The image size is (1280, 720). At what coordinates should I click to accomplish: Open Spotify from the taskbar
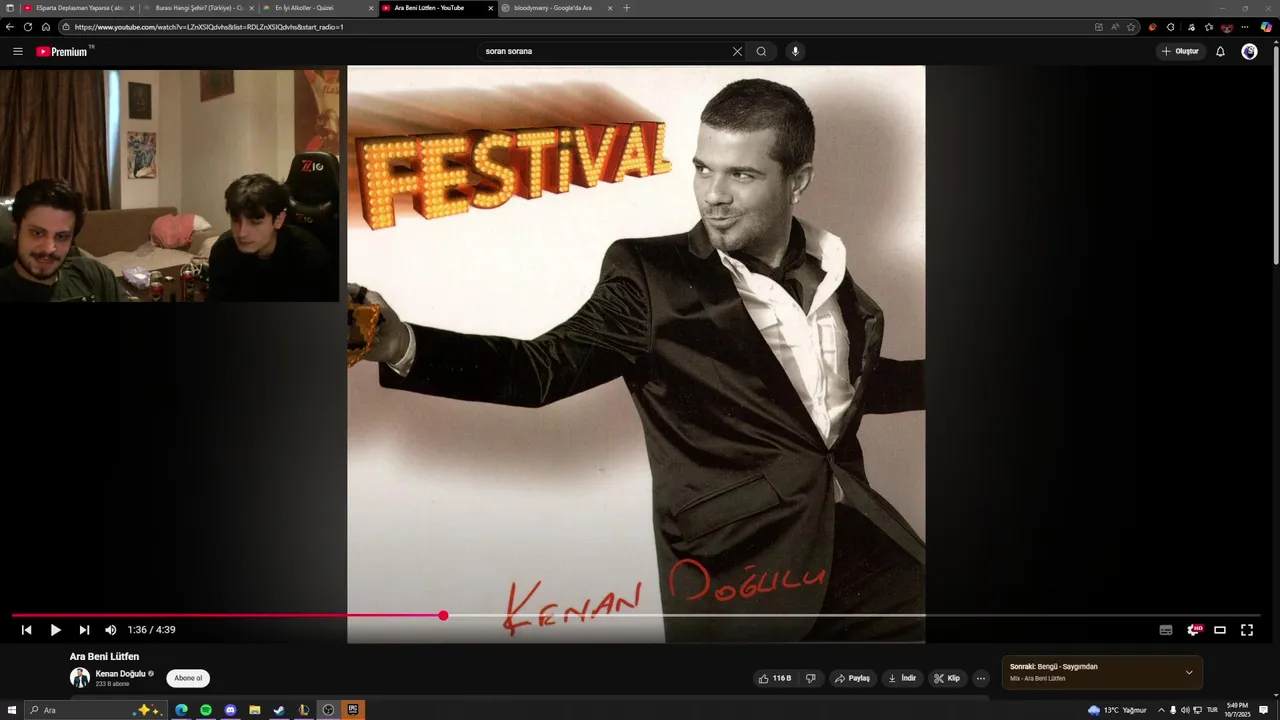[x=206, y=710]
